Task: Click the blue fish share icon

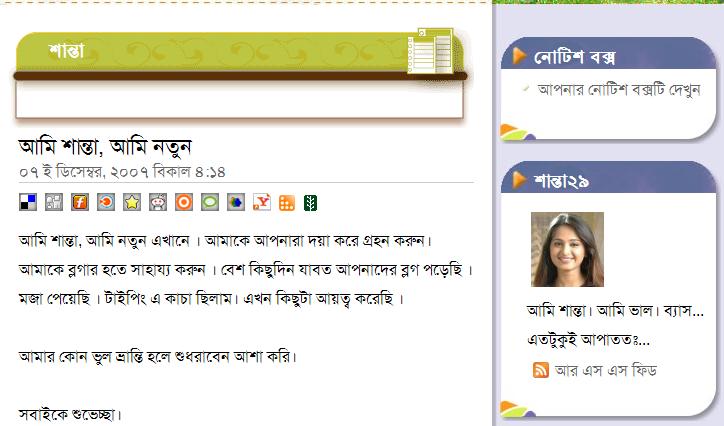Action: (x=106, y=202)
